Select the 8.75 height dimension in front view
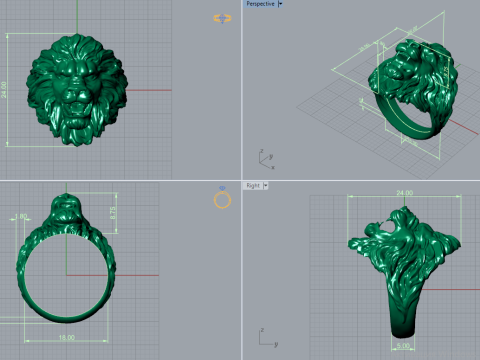 (113, 213)
